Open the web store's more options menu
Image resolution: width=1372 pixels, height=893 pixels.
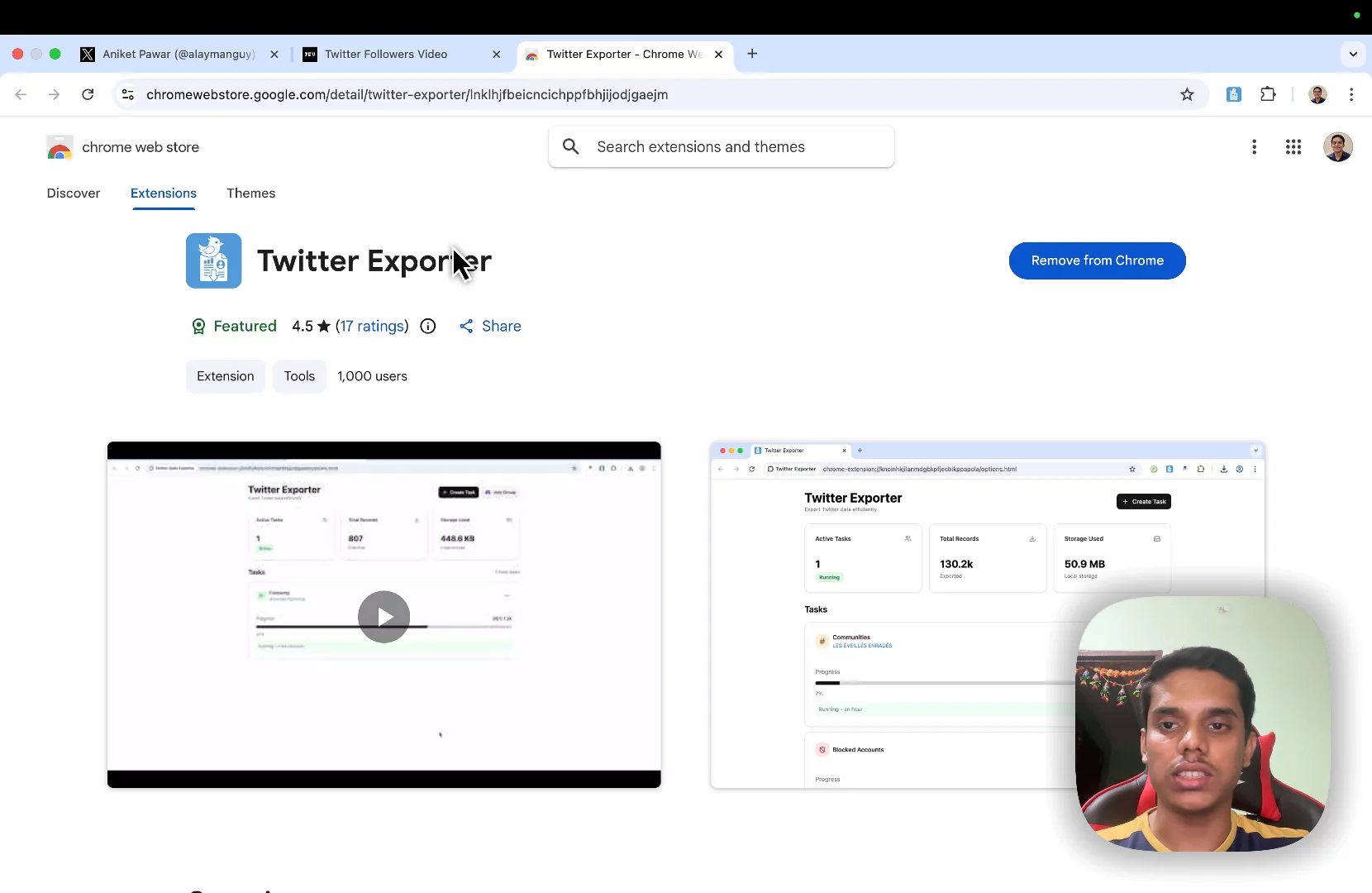tap(1254, 147)
